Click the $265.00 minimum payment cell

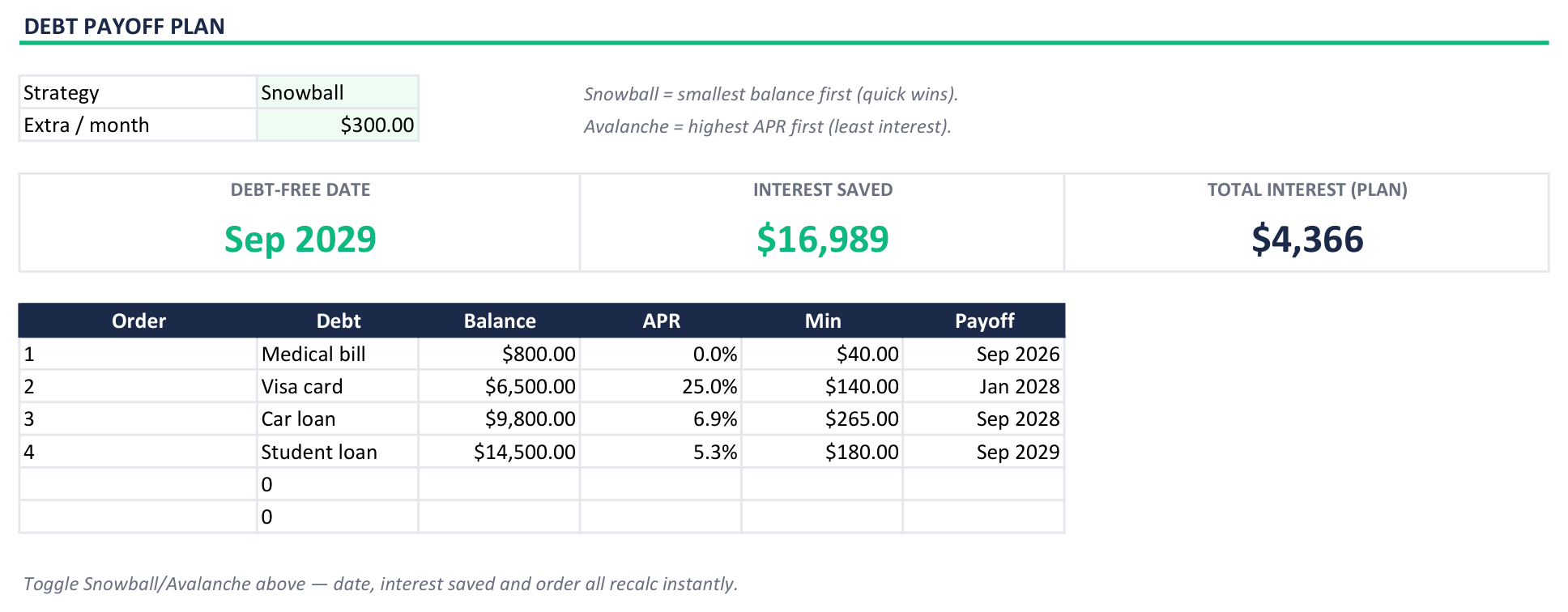[x=822, y=419]
